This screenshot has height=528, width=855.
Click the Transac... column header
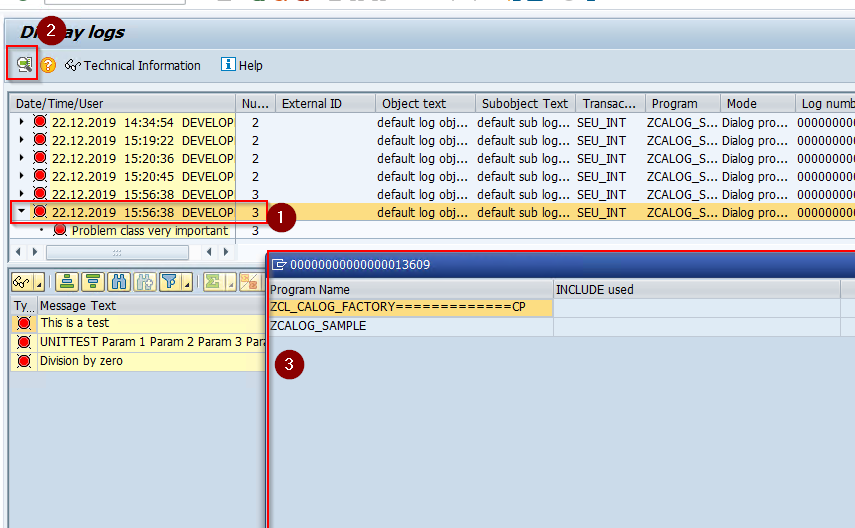coord(611,104)
